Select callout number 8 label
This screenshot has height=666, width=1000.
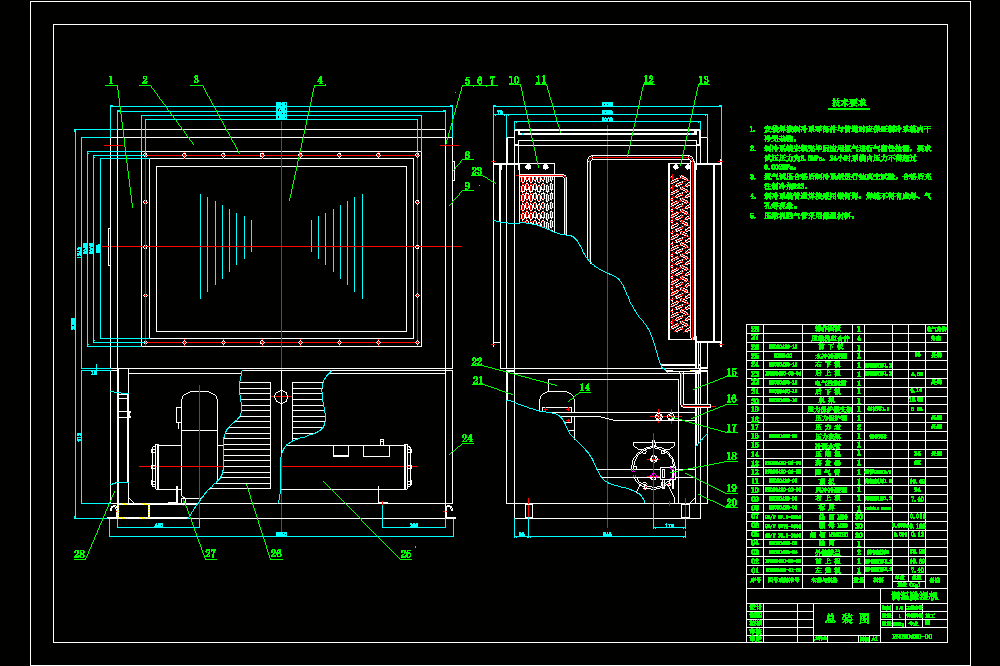467,155
